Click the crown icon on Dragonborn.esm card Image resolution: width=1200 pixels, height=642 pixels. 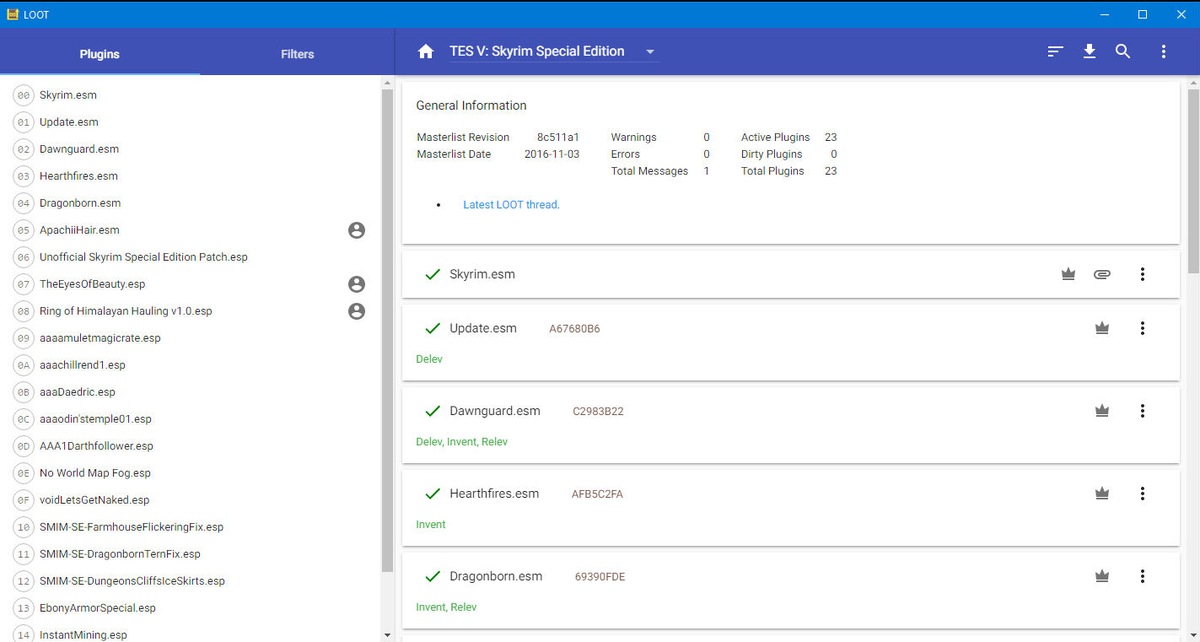(x=1102, y=576)
